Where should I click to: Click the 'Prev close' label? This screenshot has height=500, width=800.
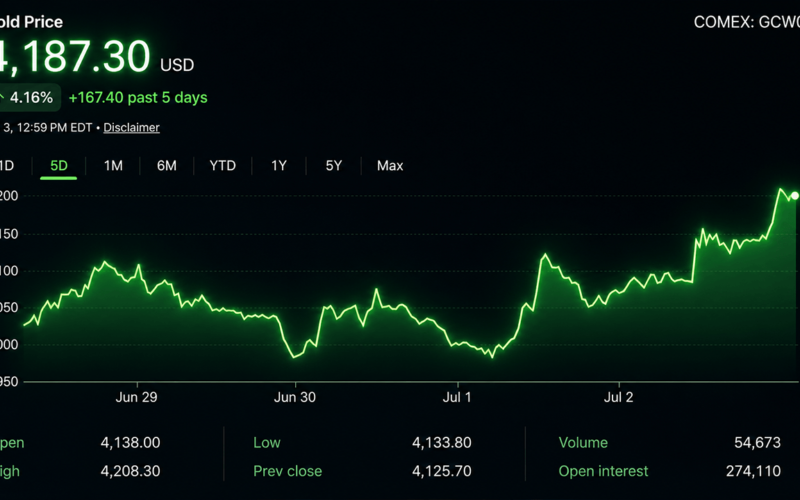pos(288,471)
